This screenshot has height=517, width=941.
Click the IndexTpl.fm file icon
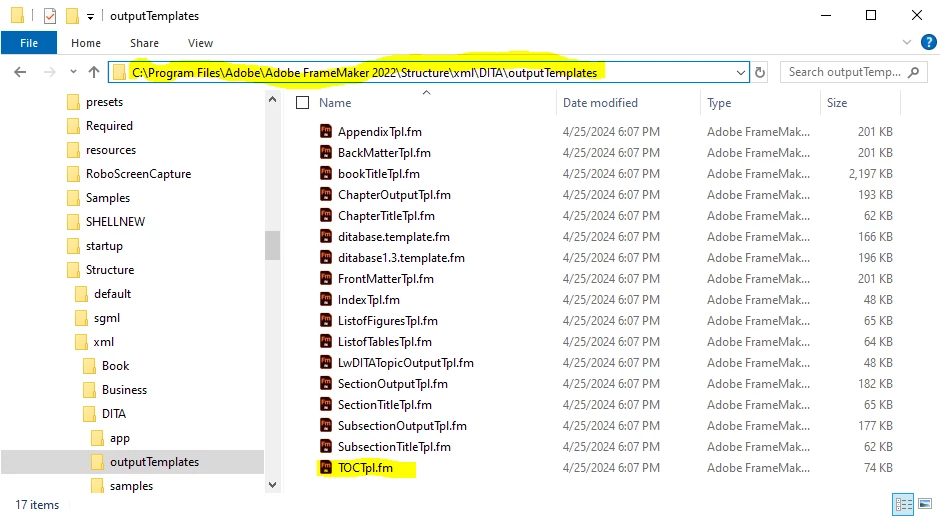326,300
